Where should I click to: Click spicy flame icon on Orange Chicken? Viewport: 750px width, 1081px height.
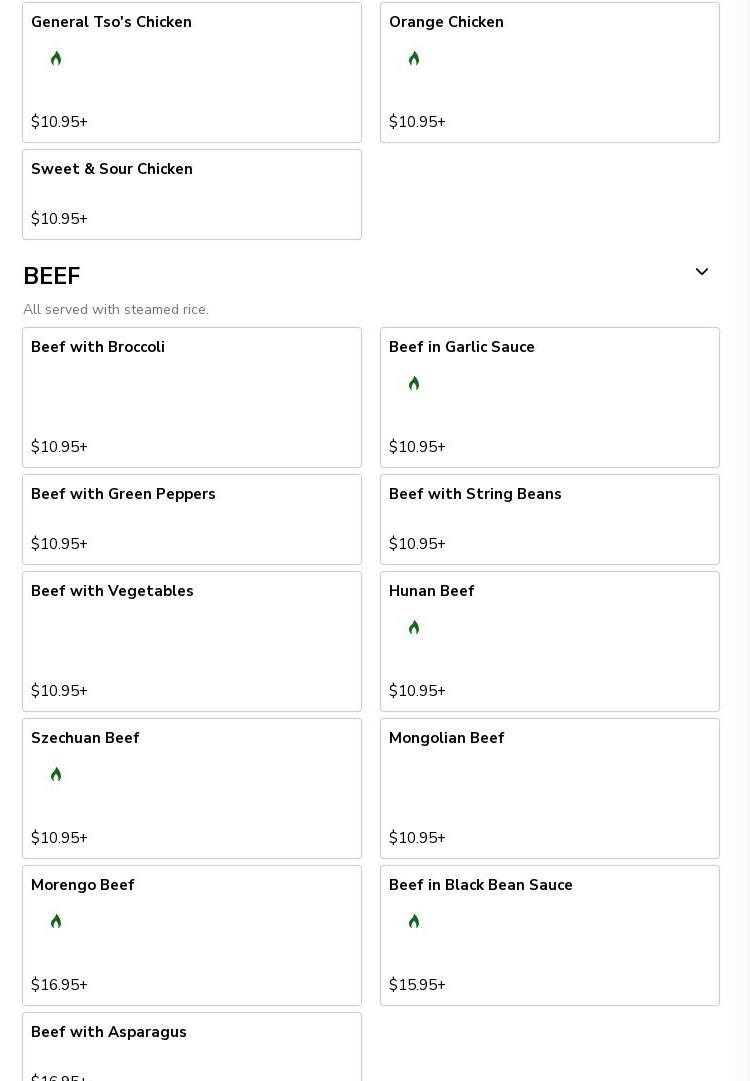[x=414, y=59]
